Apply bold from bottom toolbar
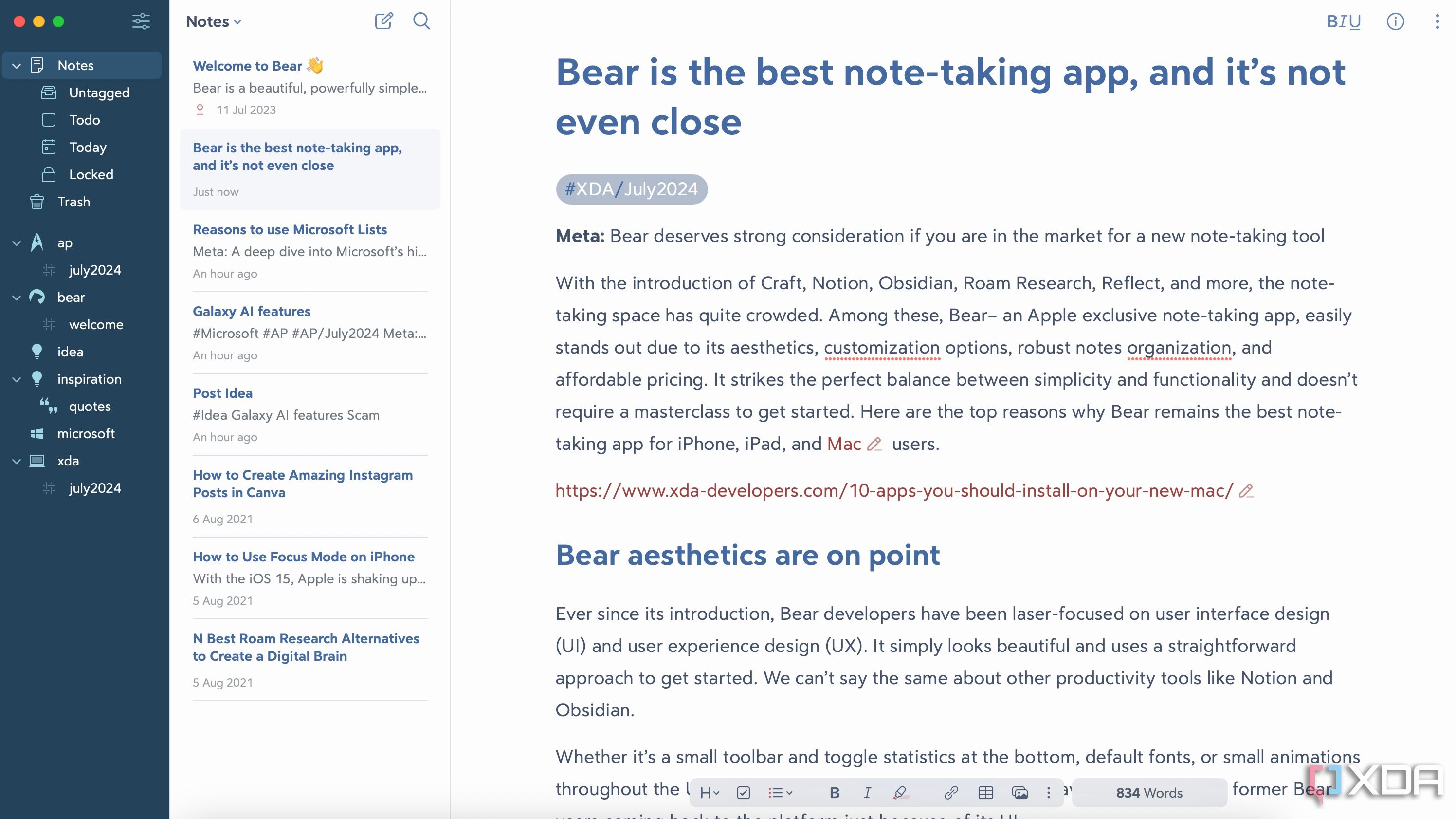This screenshot has width=1456, height=819. point(834,792)
